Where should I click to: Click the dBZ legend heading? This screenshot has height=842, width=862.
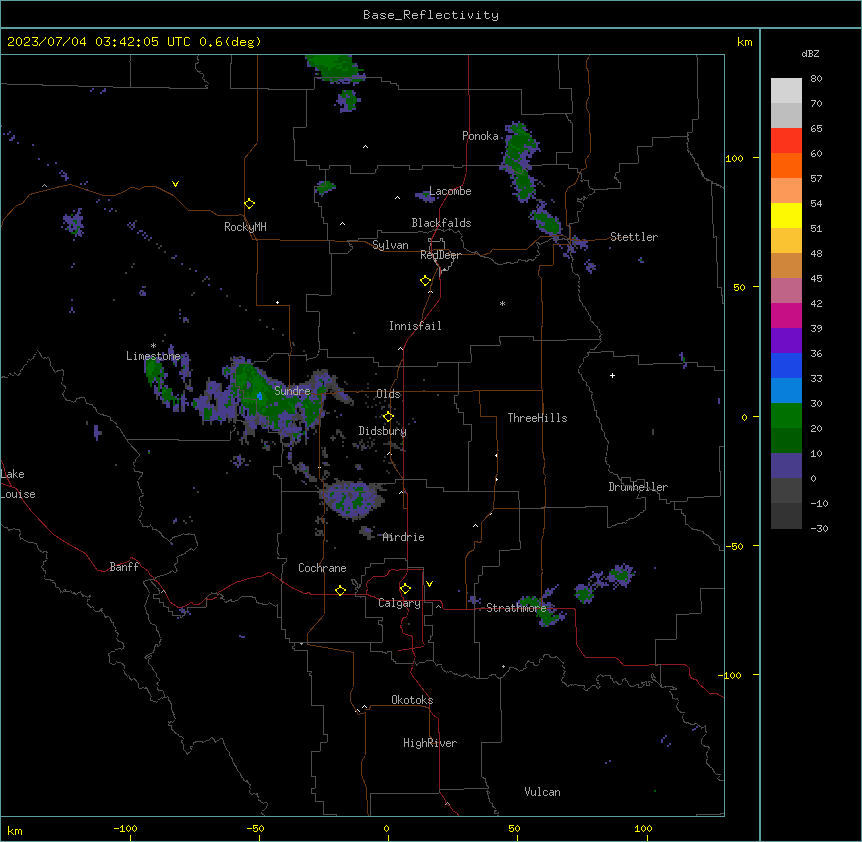810,53
